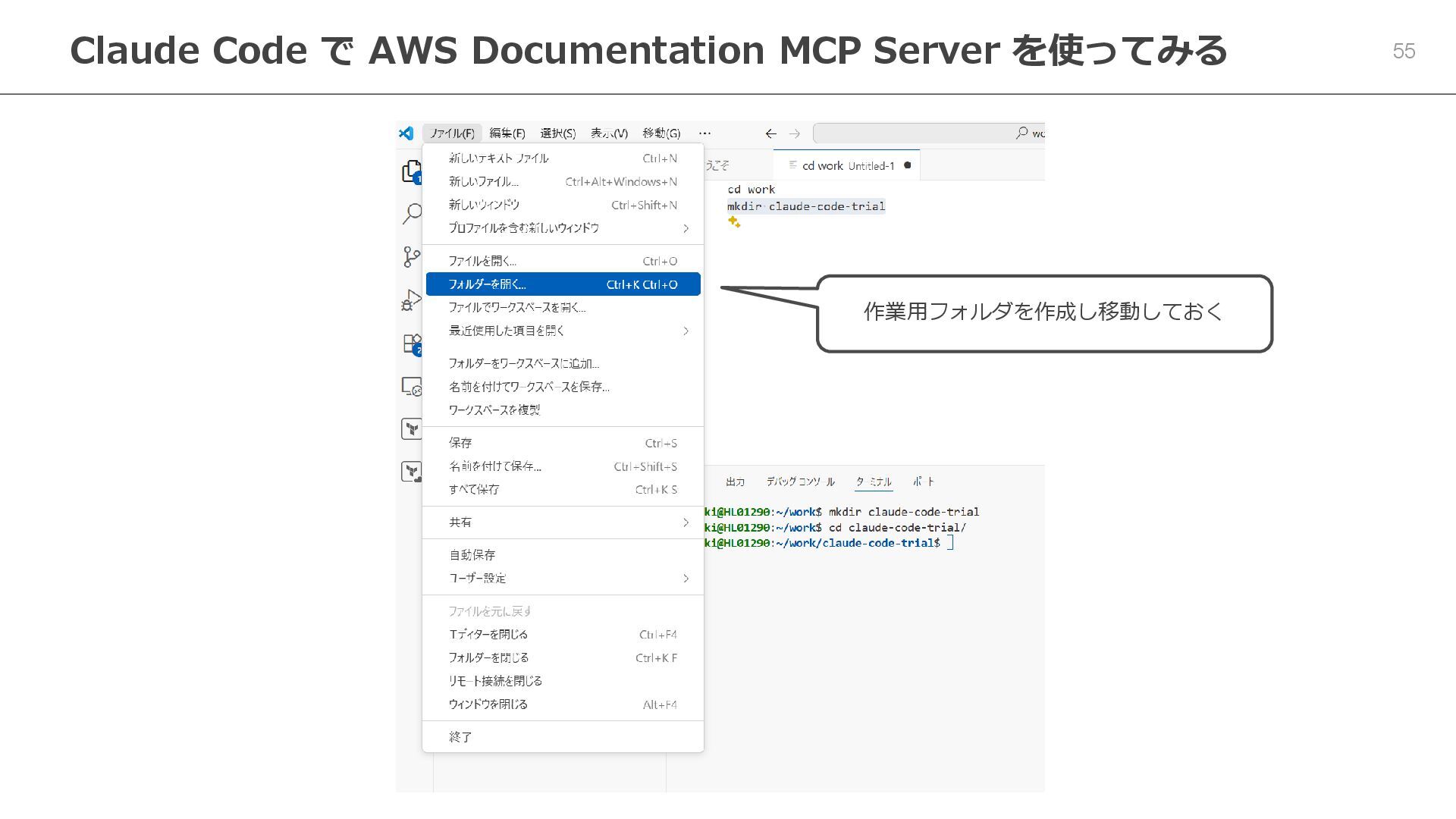Open the 移動(G) menu
The width and height of the screenshot is (1456, 819).
[661, 133]
